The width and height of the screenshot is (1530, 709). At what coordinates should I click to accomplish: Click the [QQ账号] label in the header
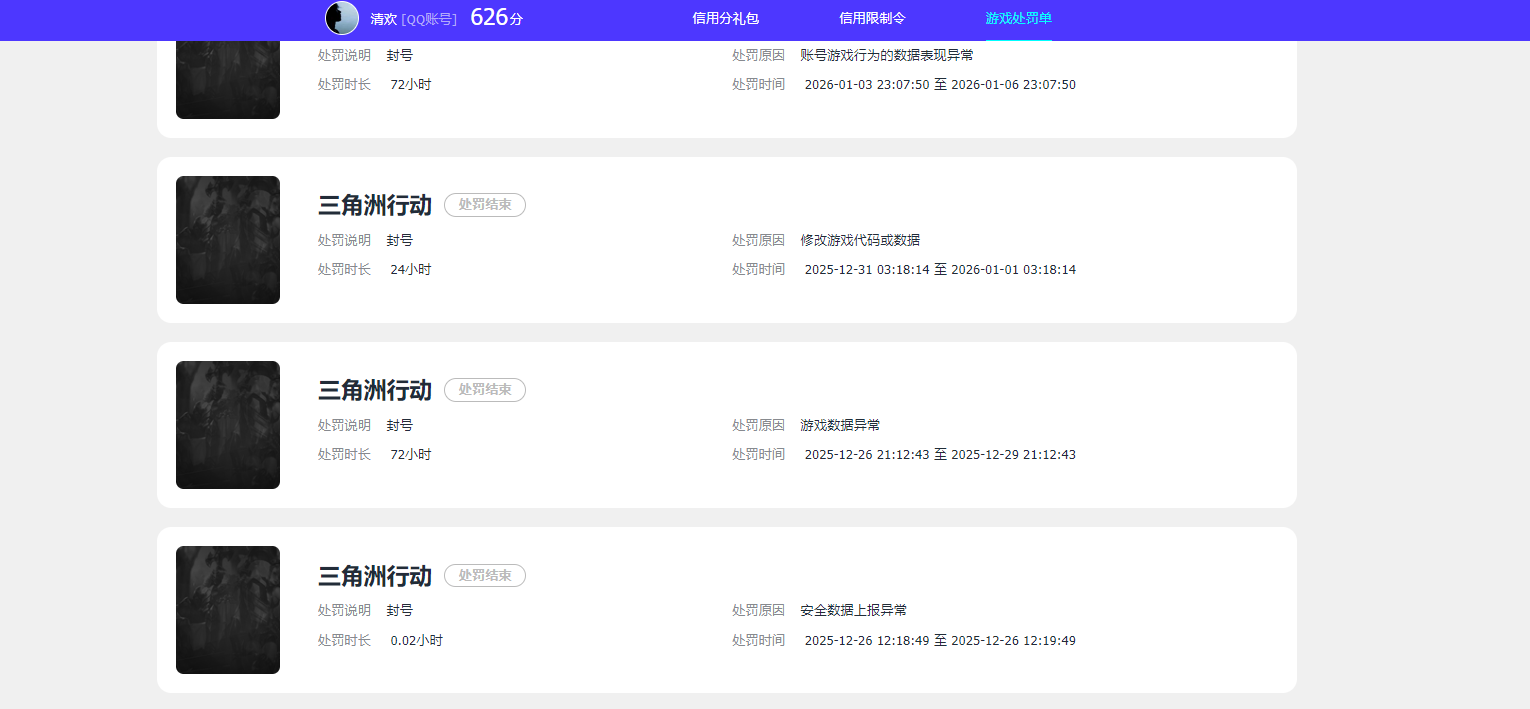[x=429, y=19]
